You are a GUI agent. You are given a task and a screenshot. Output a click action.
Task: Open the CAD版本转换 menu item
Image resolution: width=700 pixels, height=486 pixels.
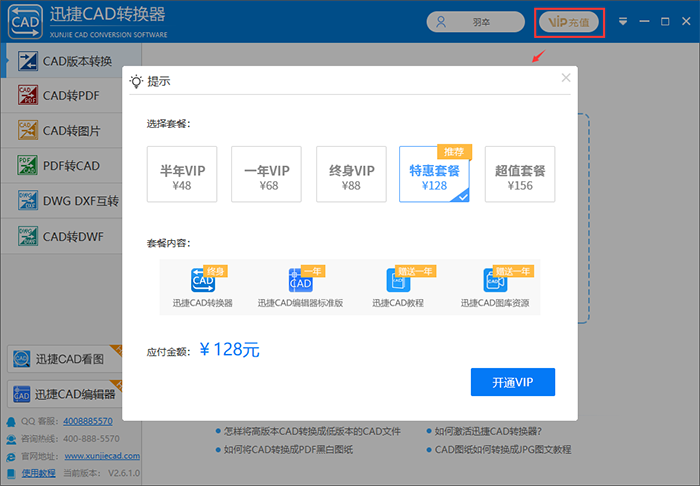(71, 61)
